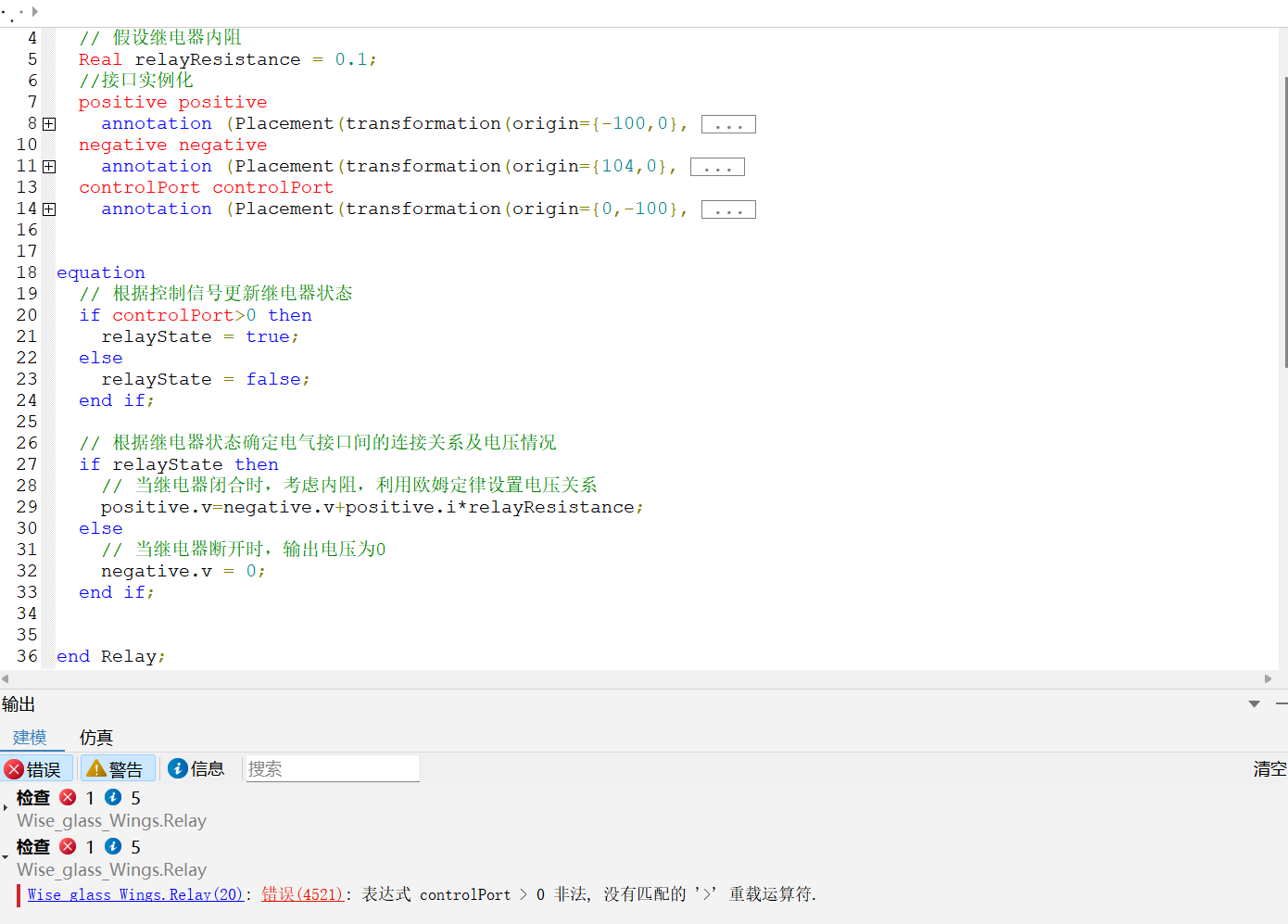
Task: Open the collapsed ellipsis box on line 14
Action: coord(728,209)
